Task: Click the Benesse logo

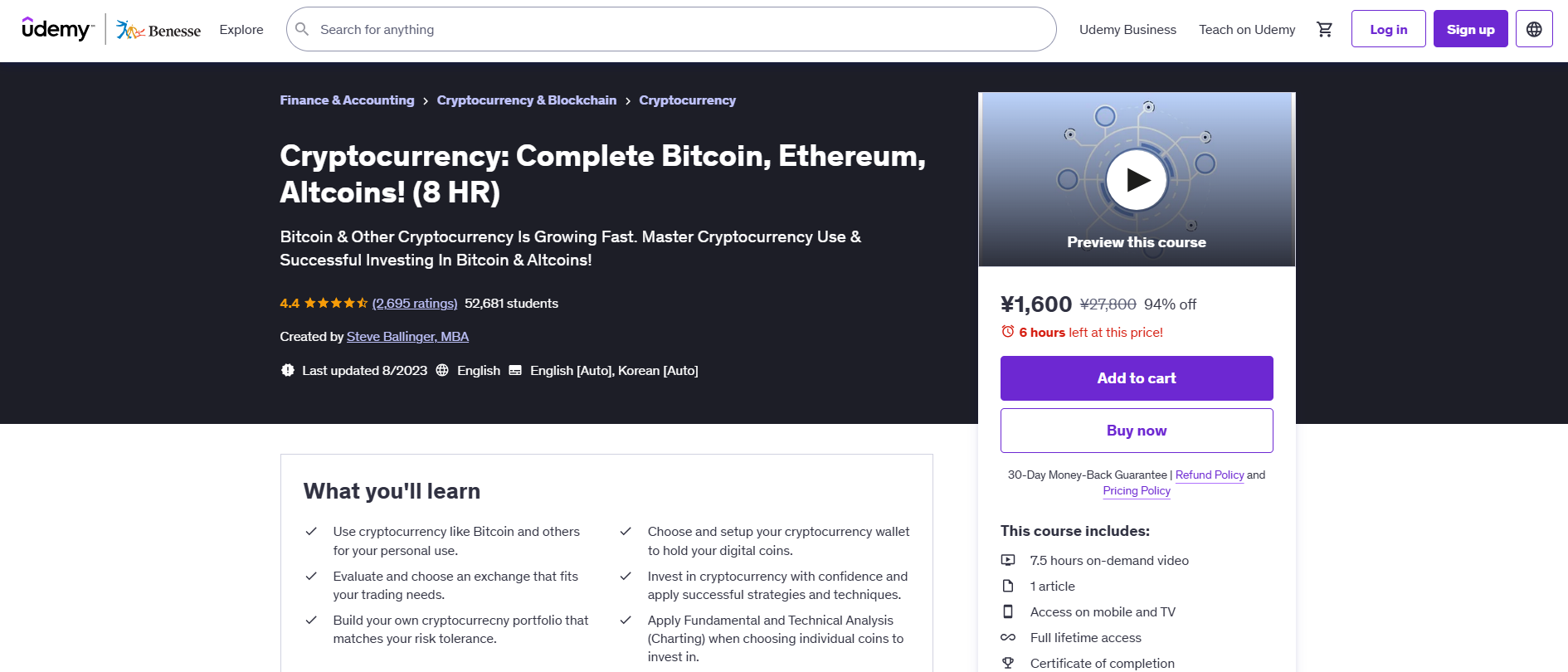Action: 158,30
